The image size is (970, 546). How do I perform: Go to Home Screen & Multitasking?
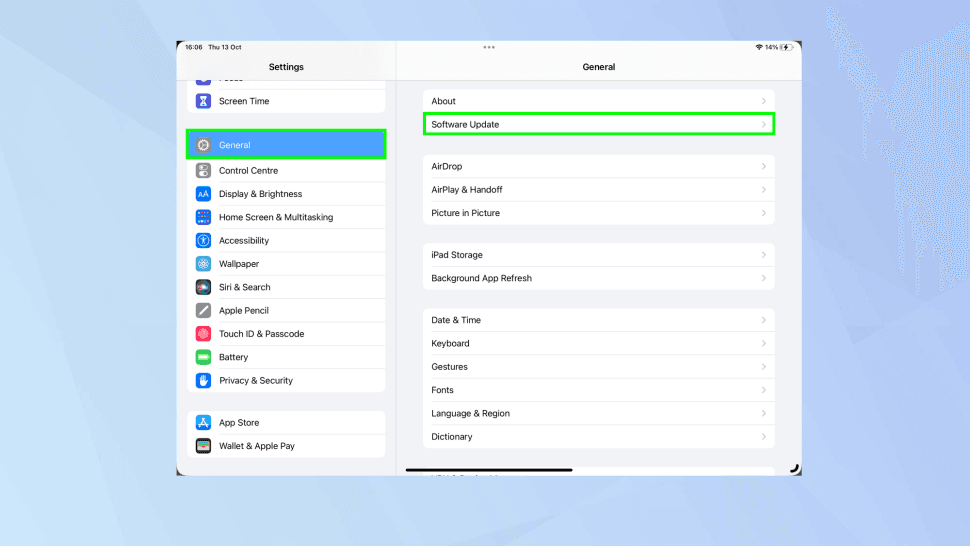[286, 217]
